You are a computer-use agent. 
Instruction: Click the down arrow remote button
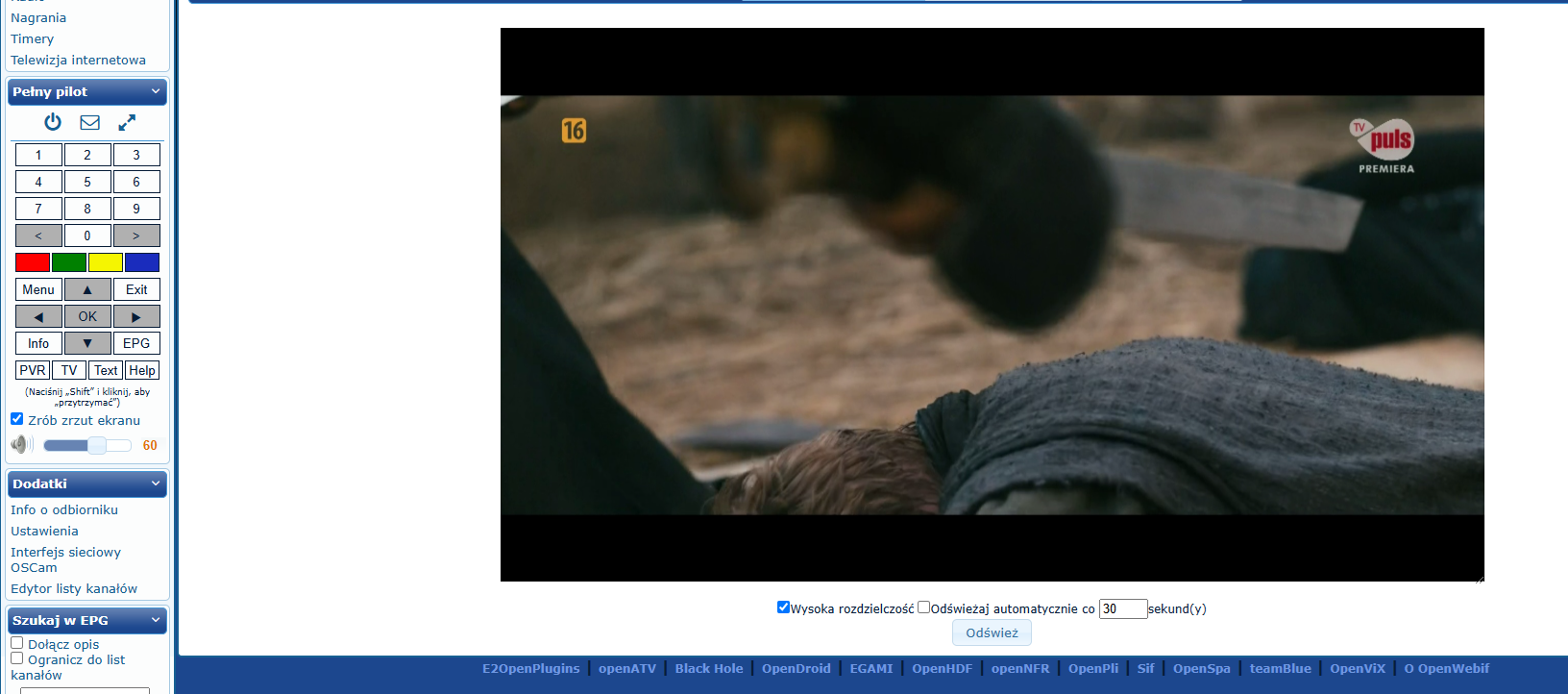click(x=87, y=343)
